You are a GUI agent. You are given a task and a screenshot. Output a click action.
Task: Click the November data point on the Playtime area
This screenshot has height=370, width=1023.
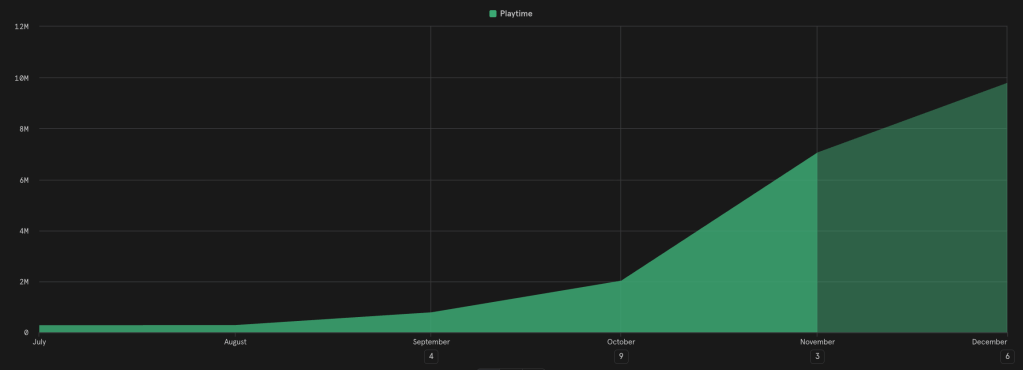(x=817, y=153)
